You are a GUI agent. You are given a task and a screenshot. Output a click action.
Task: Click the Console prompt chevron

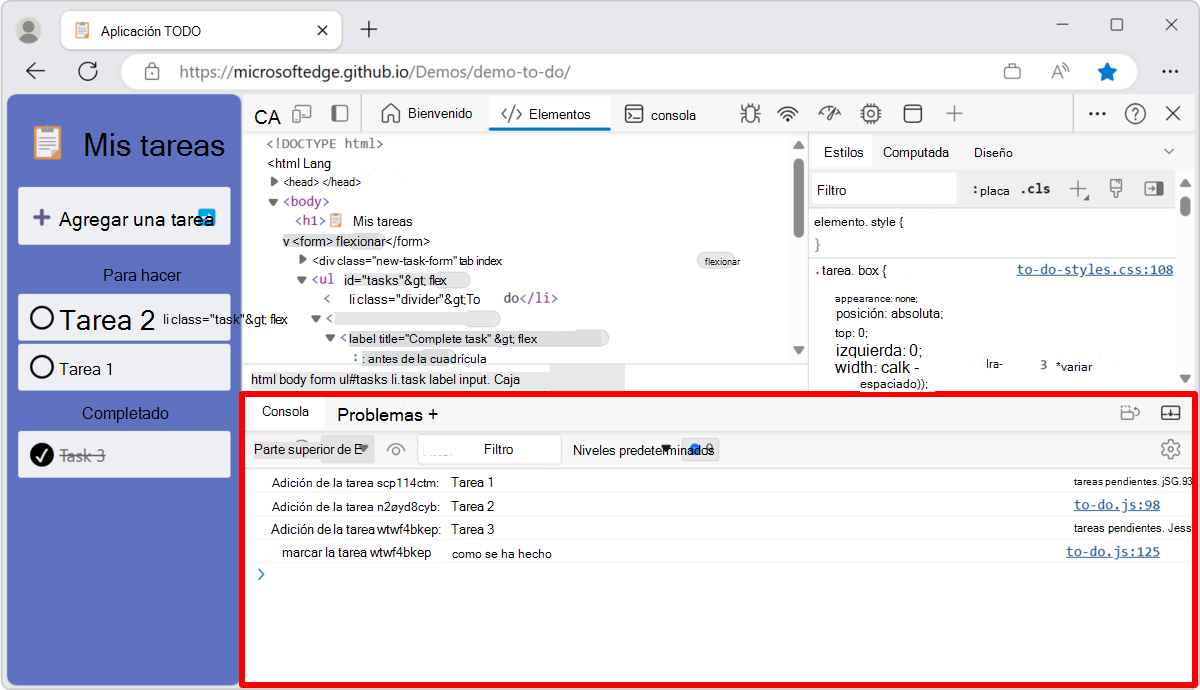[261, 574]
